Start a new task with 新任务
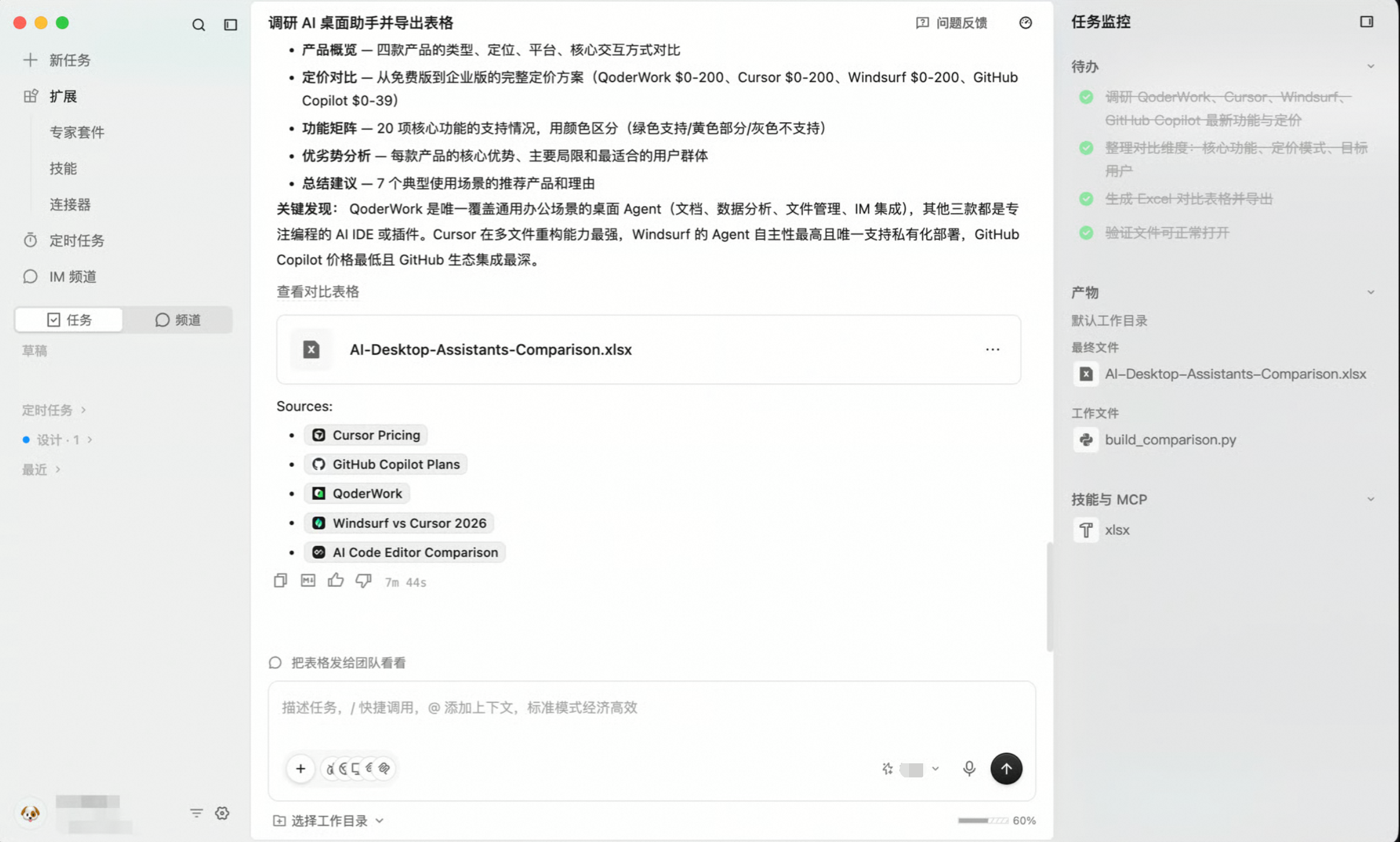1400x842 pixels. tap(57, 60)
